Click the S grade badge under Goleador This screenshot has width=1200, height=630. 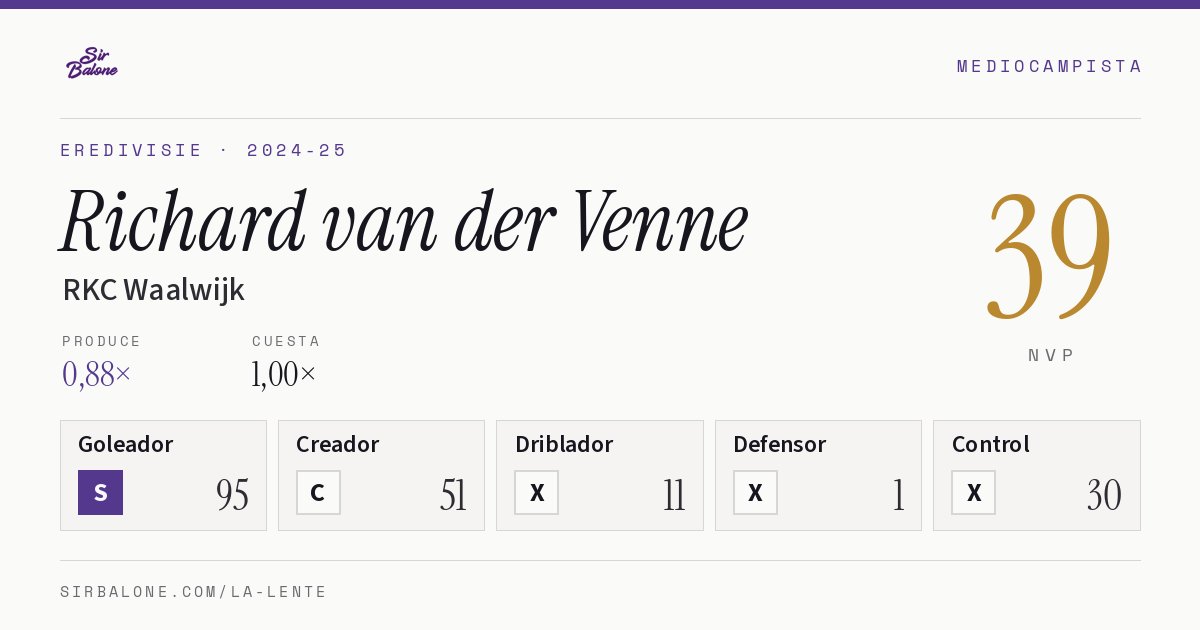tap(100, 492)
